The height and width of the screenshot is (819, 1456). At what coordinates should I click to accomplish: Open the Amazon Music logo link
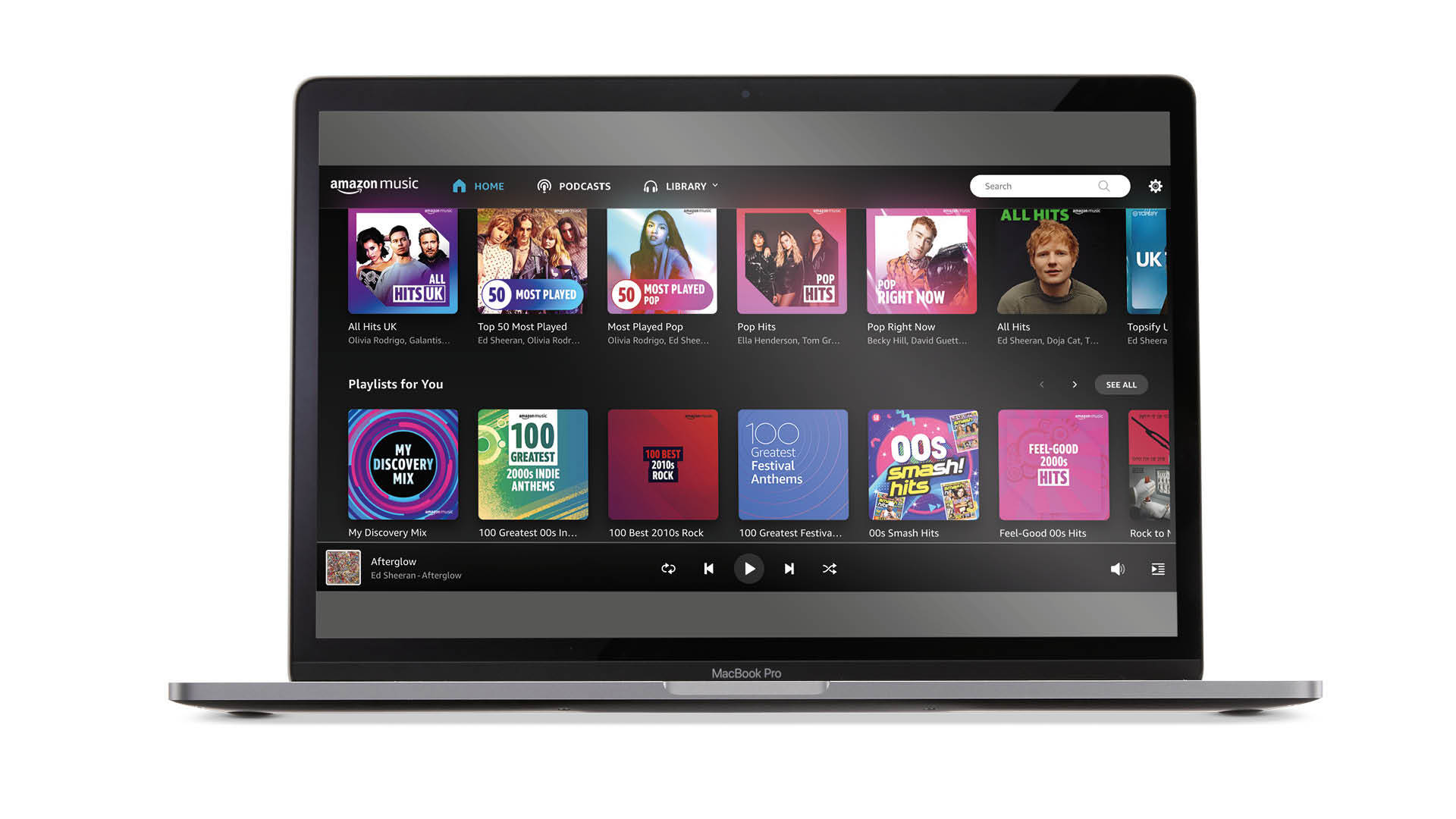pyautogui.click(x=375, y=186)
